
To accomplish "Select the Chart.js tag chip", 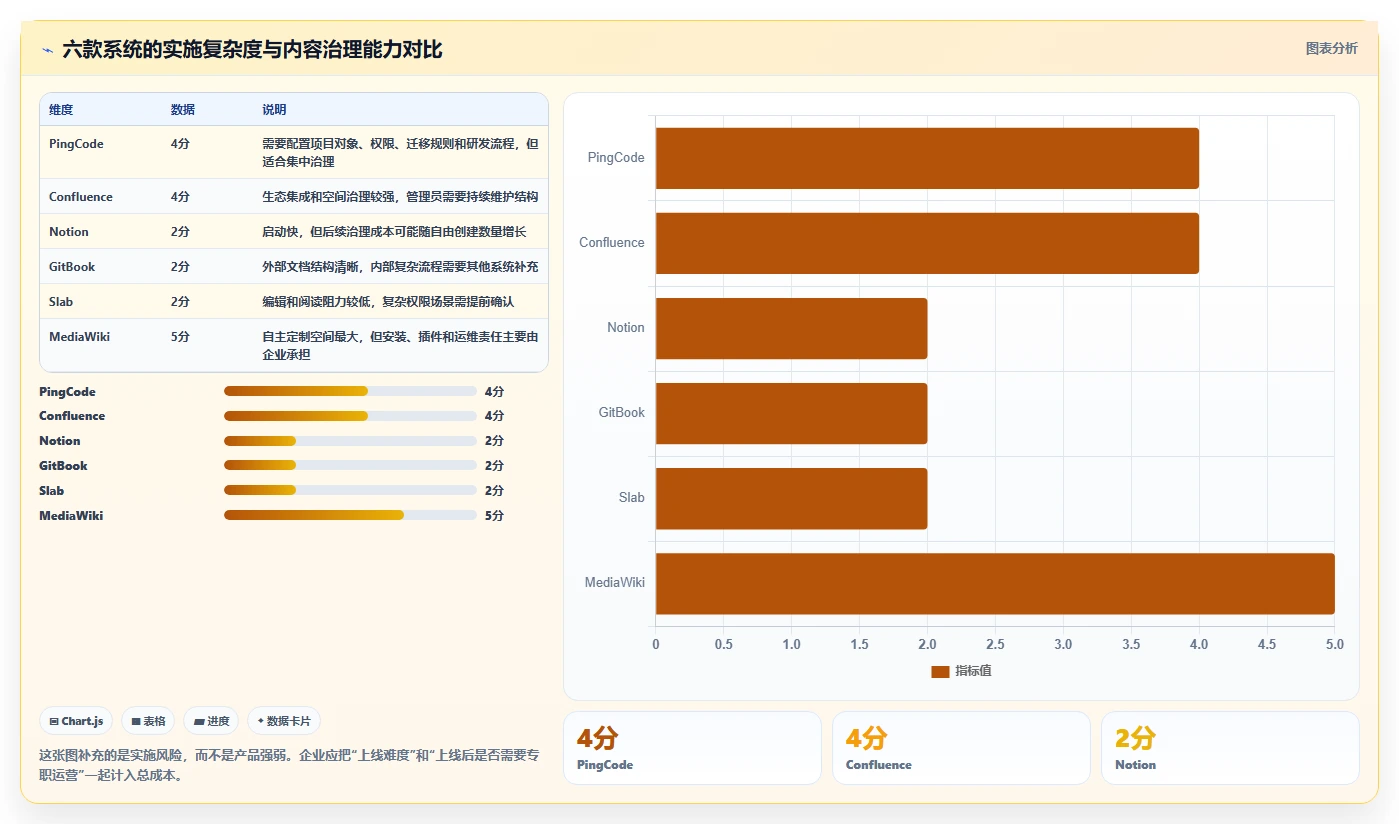I will pyautogui.click(x=76, y=721).
